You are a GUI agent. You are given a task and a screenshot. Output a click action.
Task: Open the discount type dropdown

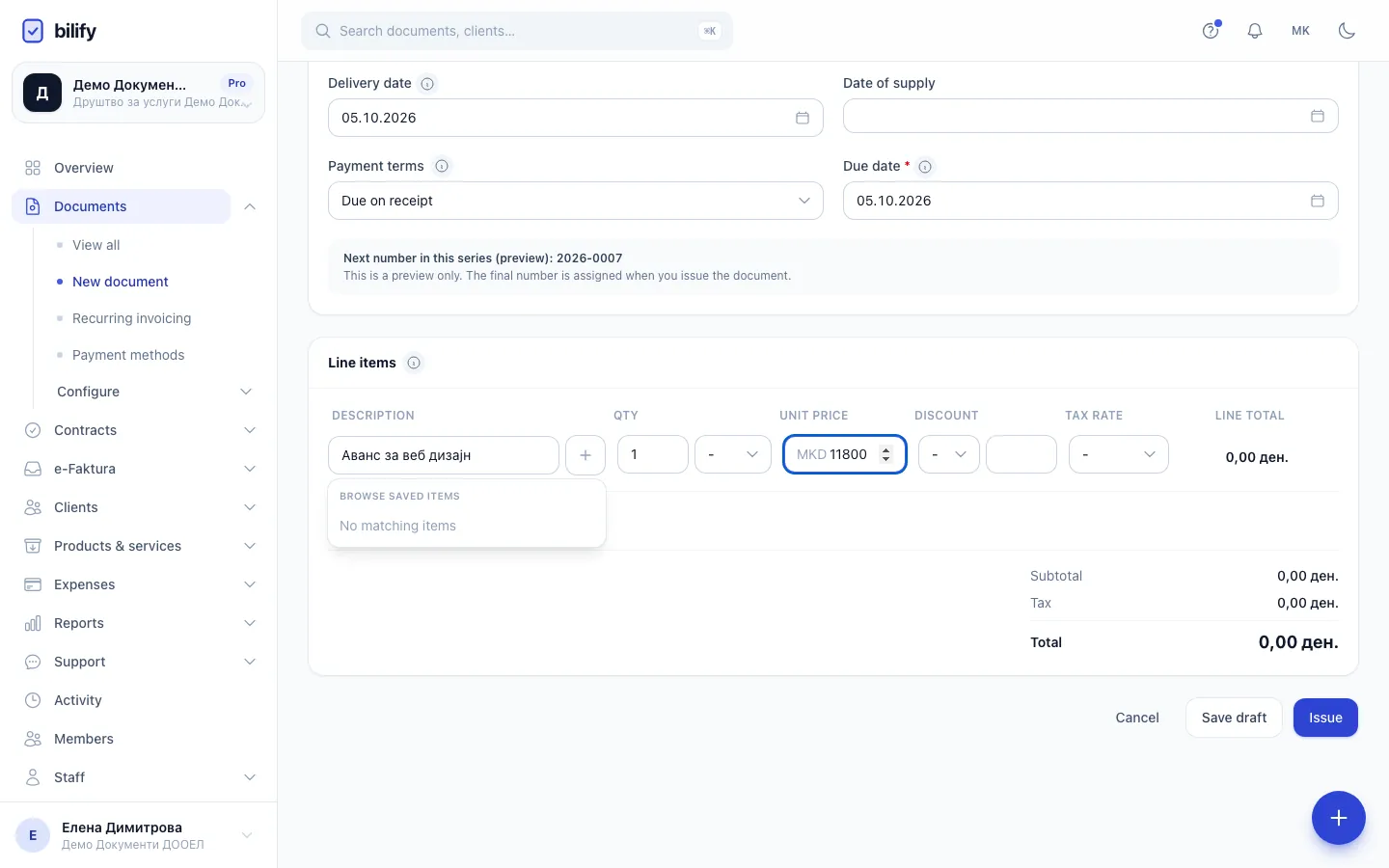(x=949, y=454)
